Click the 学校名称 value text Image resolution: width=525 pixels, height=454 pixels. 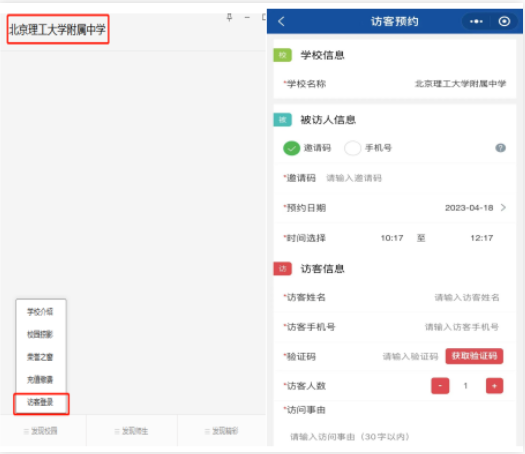tap(460, 84)
